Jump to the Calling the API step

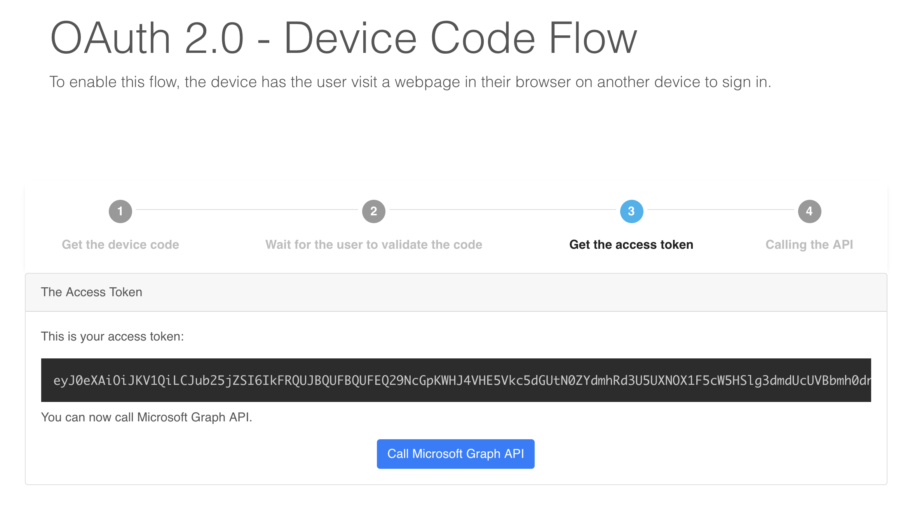point(809,244)
